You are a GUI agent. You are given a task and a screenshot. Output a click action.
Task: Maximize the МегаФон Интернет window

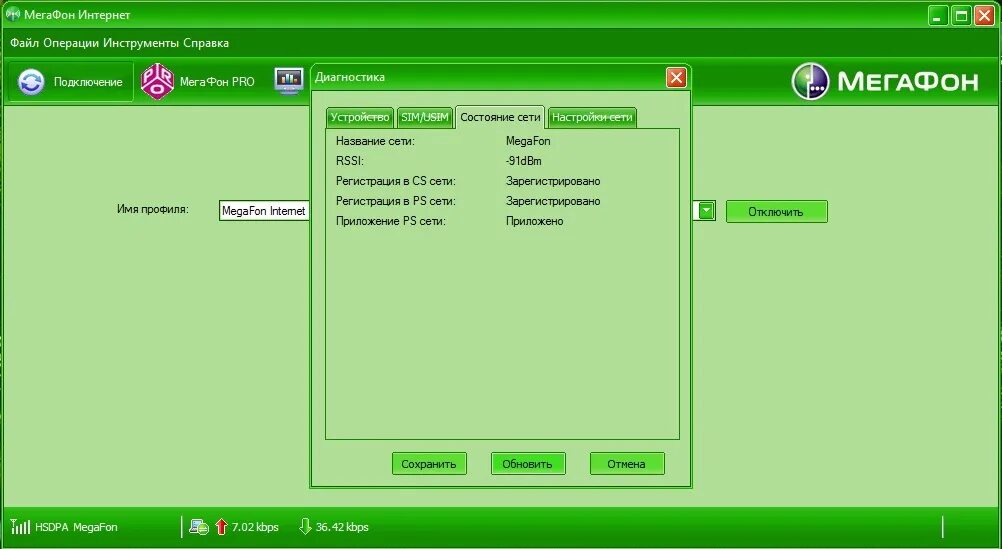(961, 16)
